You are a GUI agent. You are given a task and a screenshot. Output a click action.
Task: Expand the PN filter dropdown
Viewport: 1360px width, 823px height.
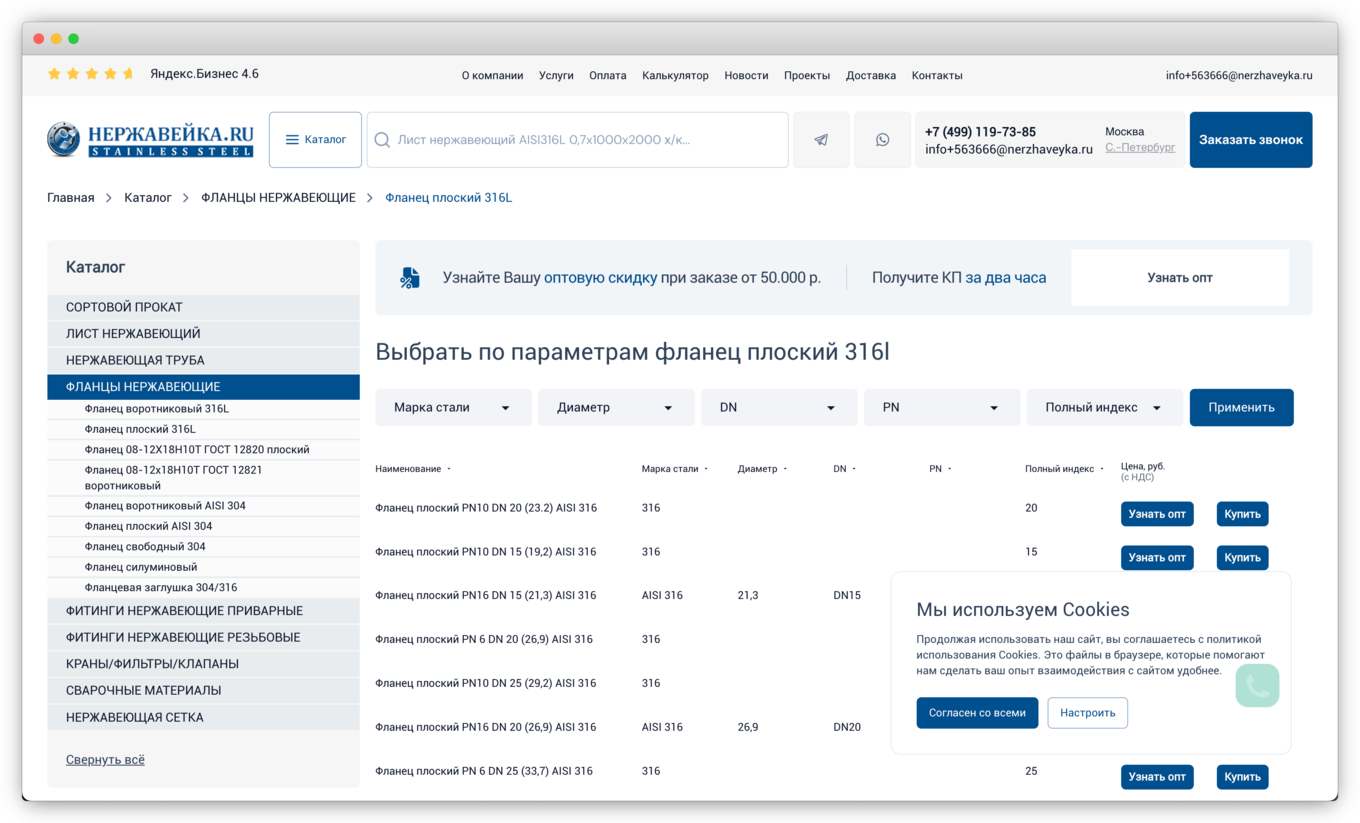(x=941, y=408)
